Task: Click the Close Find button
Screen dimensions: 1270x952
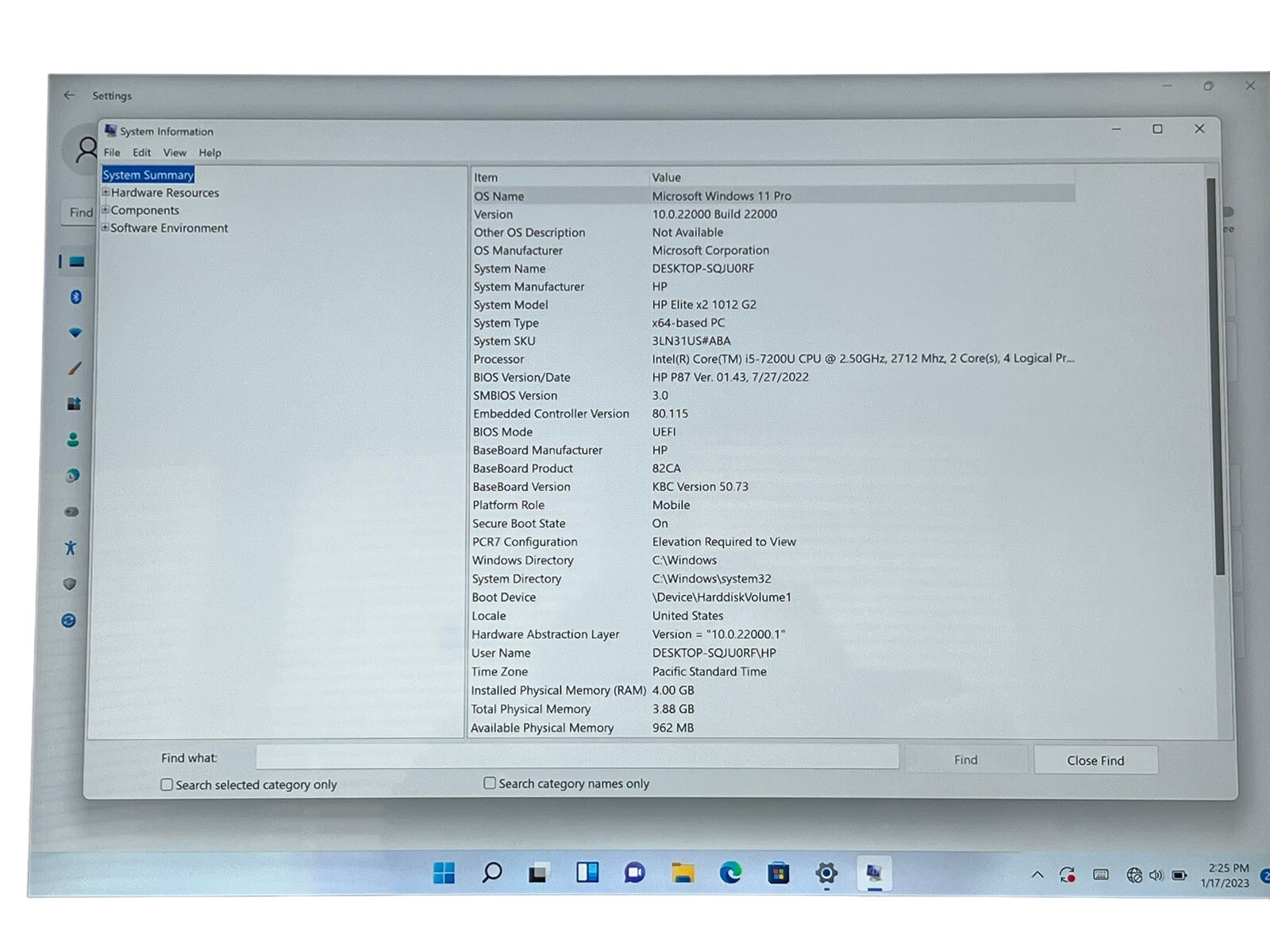Action: tap(1095, 760)
